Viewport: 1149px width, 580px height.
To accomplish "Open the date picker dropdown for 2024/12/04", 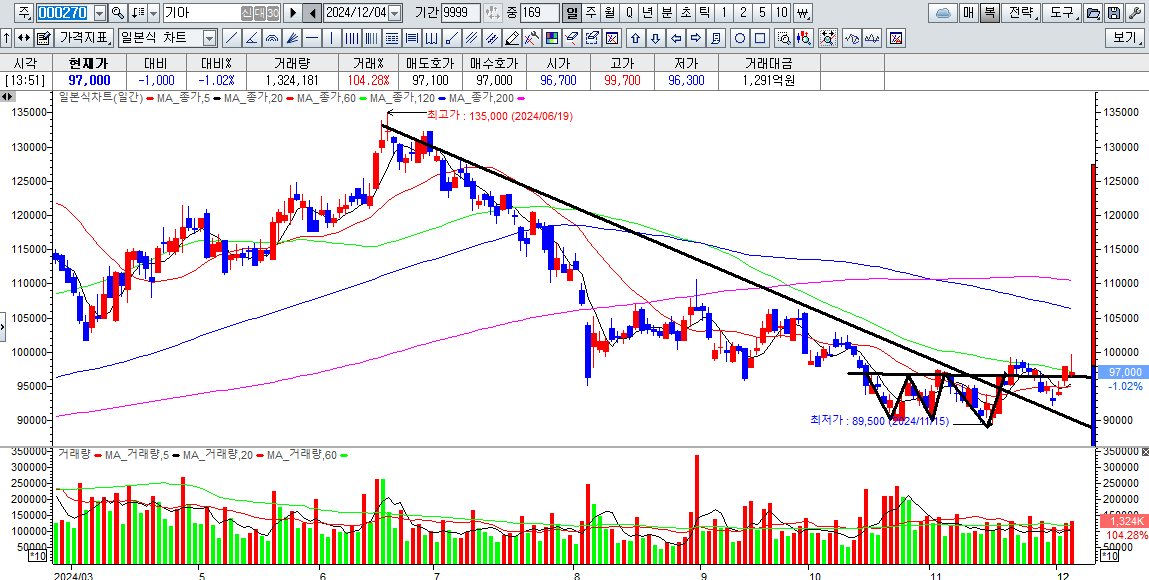I will click(x=394, y=13).
